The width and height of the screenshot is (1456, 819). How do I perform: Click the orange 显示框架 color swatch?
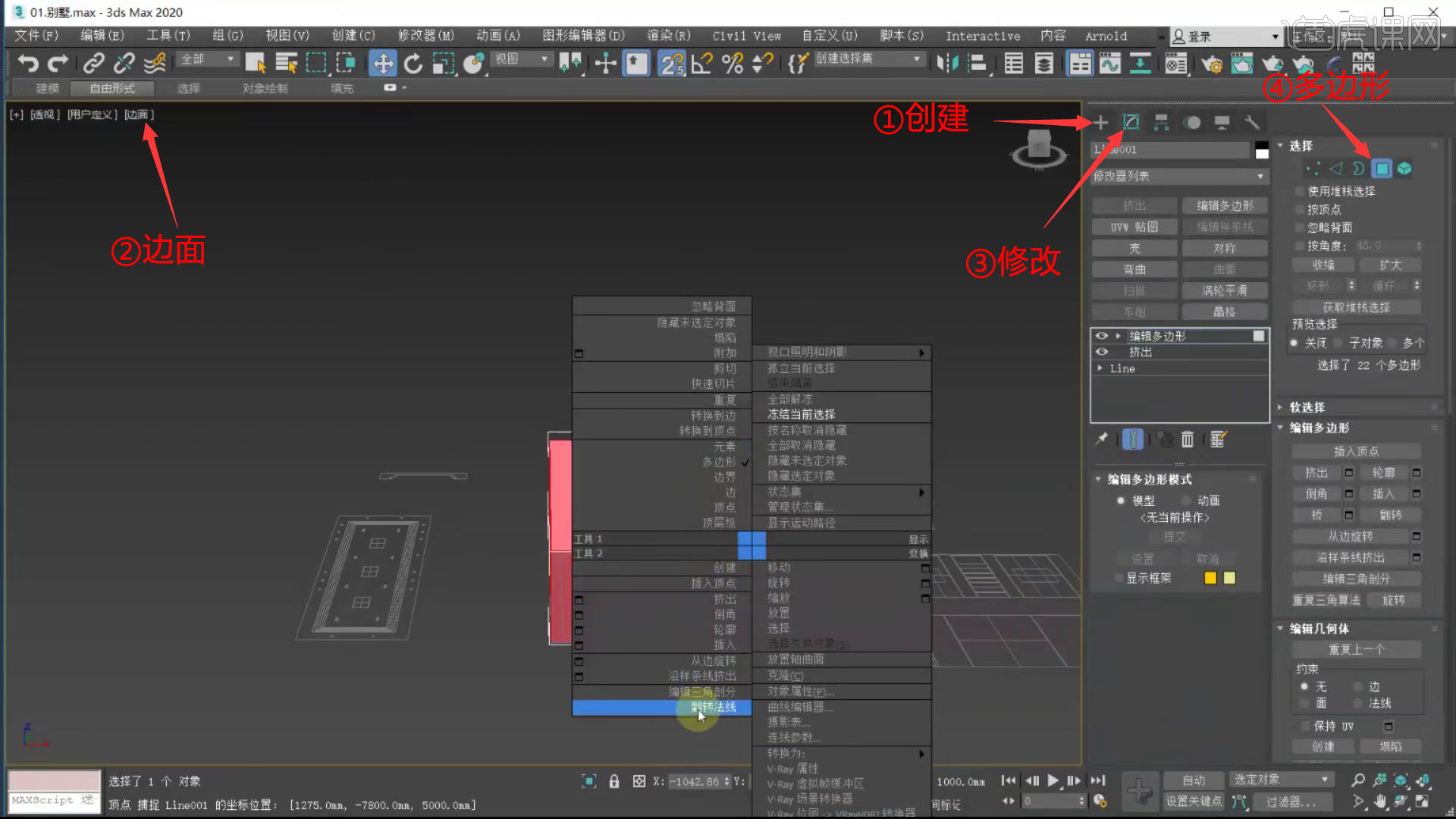tap(1210, 578)
